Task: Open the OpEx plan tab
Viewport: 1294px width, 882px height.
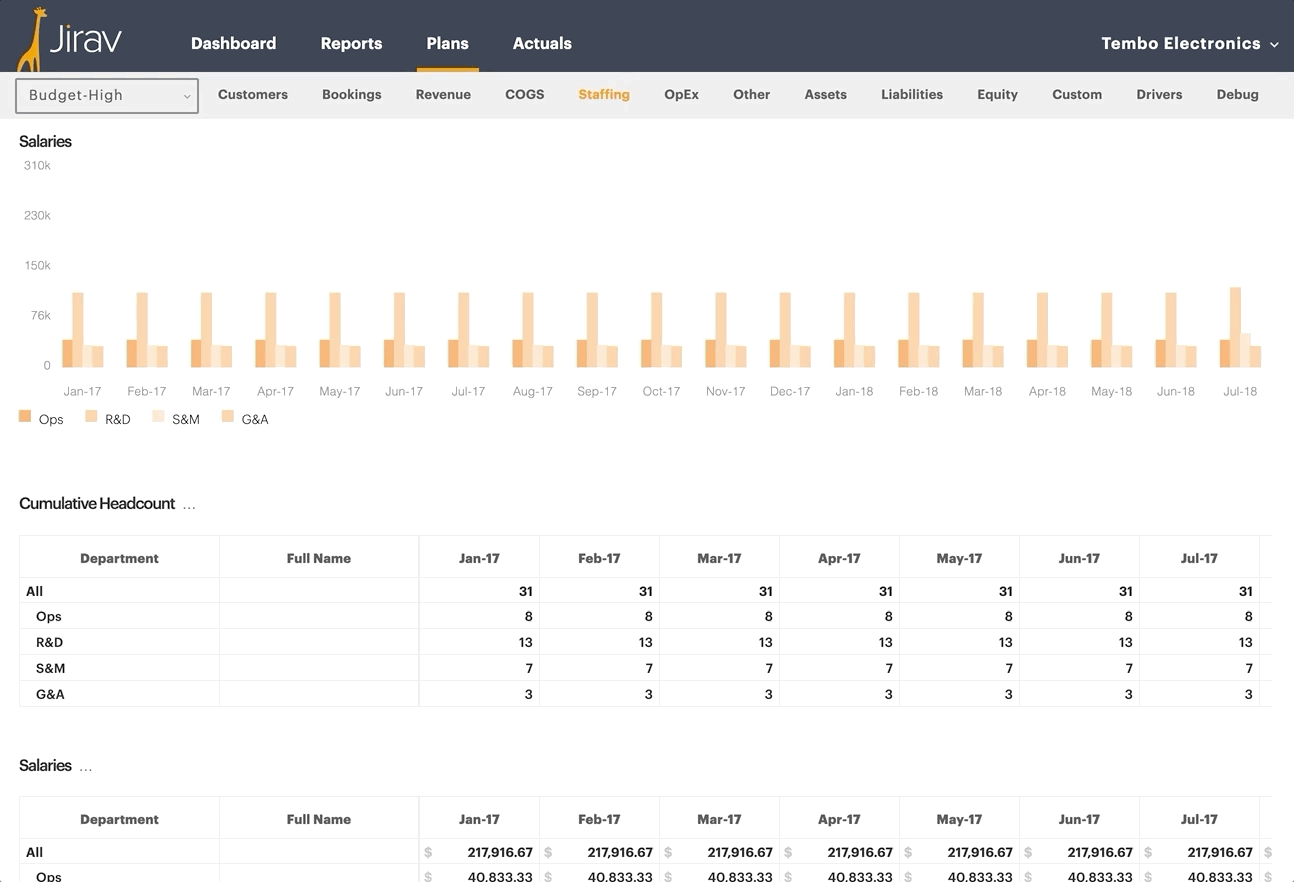Action: tap(681, 95)
